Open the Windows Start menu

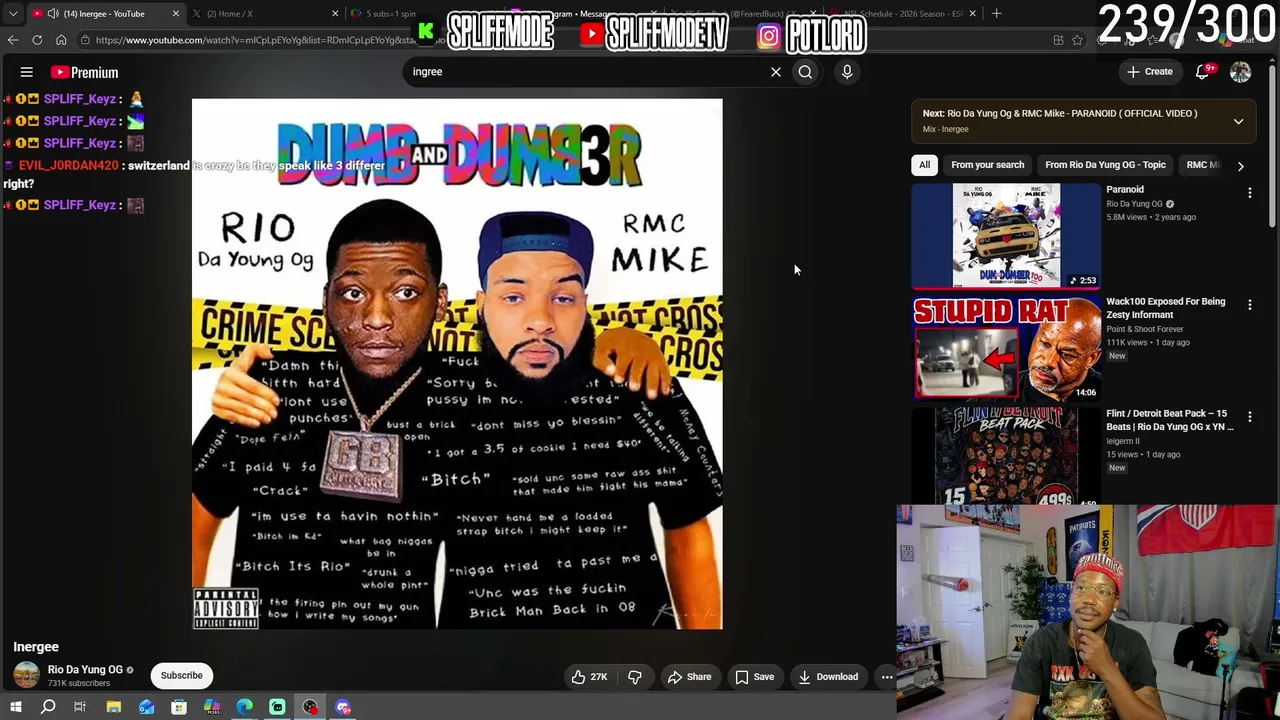(x=15, y=708)
